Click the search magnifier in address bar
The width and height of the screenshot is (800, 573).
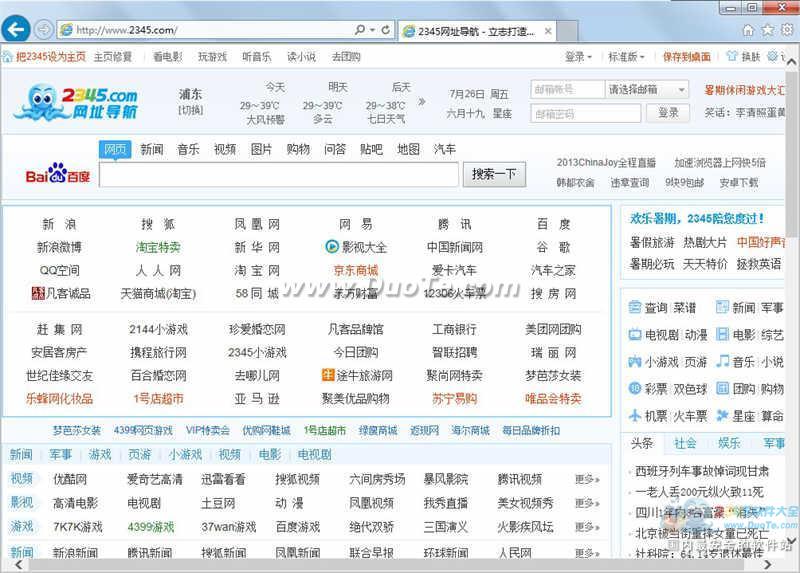coord(360,30)
